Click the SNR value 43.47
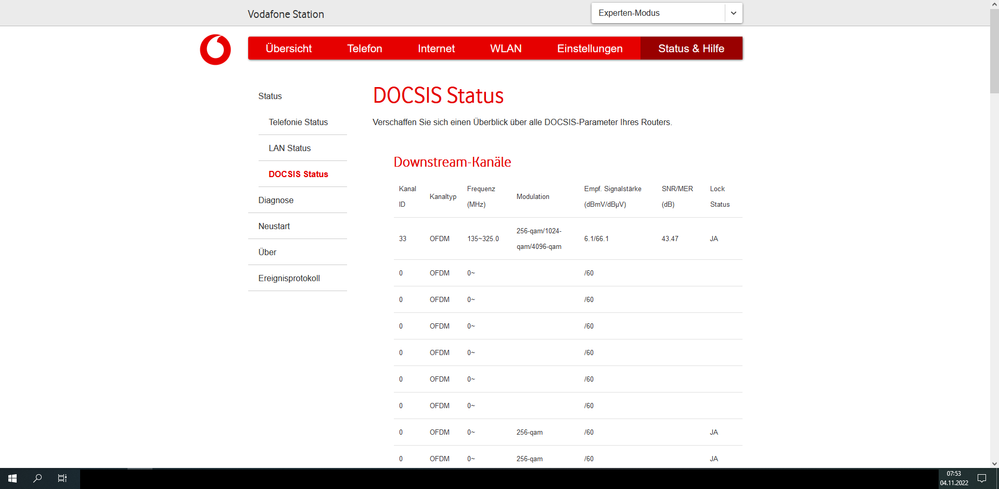999x489 pixels. [x=670, y=239]
